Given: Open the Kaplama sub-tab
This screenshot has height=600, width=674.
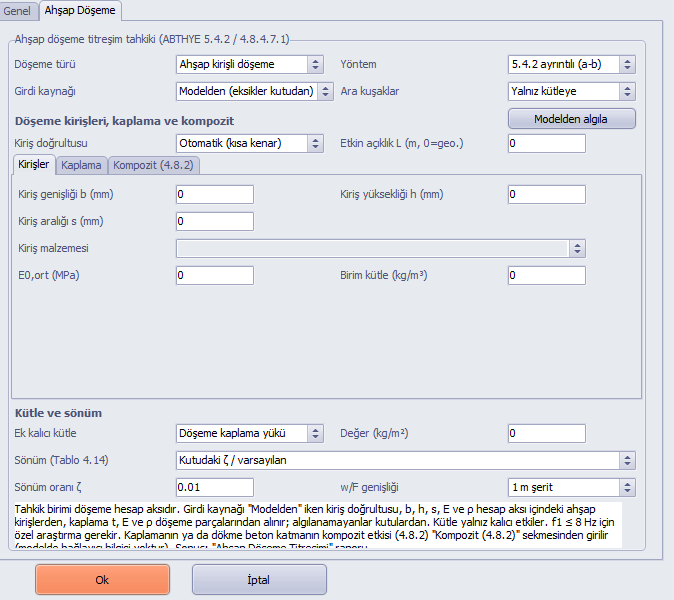Looking at the screenshot, I should (x=81, y=165).
